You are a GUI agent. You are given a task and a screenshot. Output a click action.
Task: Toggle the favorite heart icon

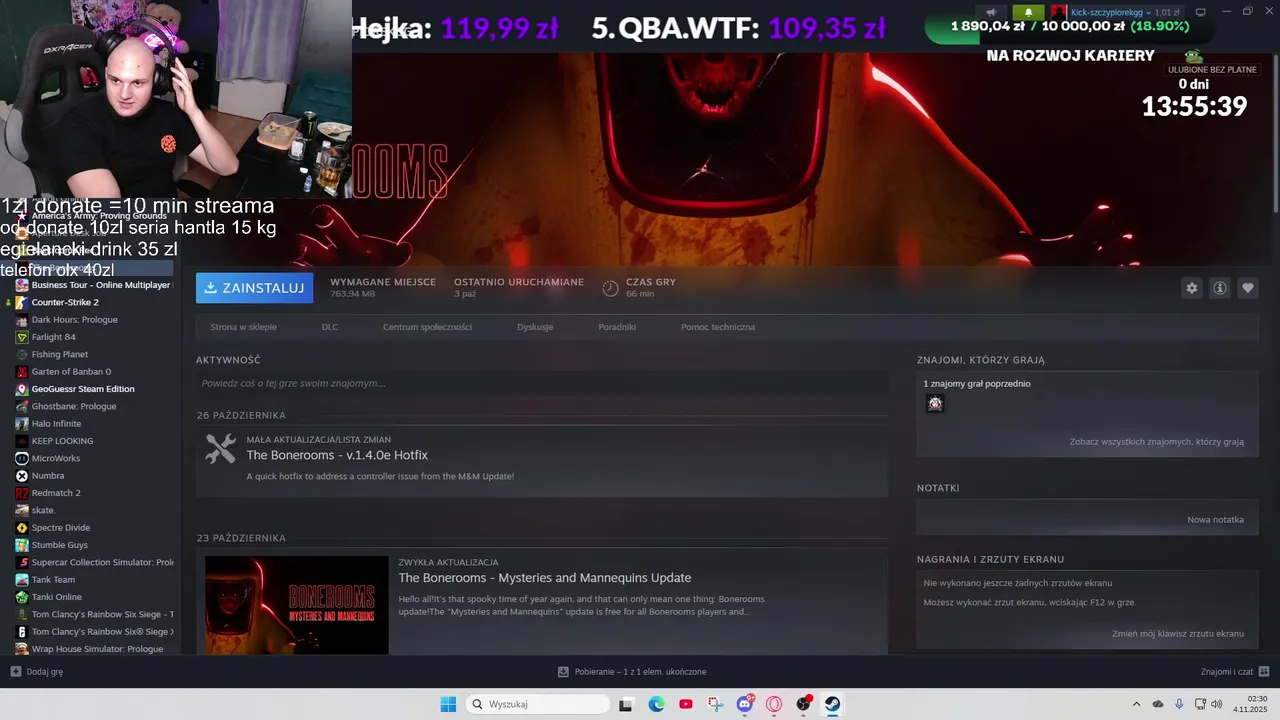(1248, 288)
